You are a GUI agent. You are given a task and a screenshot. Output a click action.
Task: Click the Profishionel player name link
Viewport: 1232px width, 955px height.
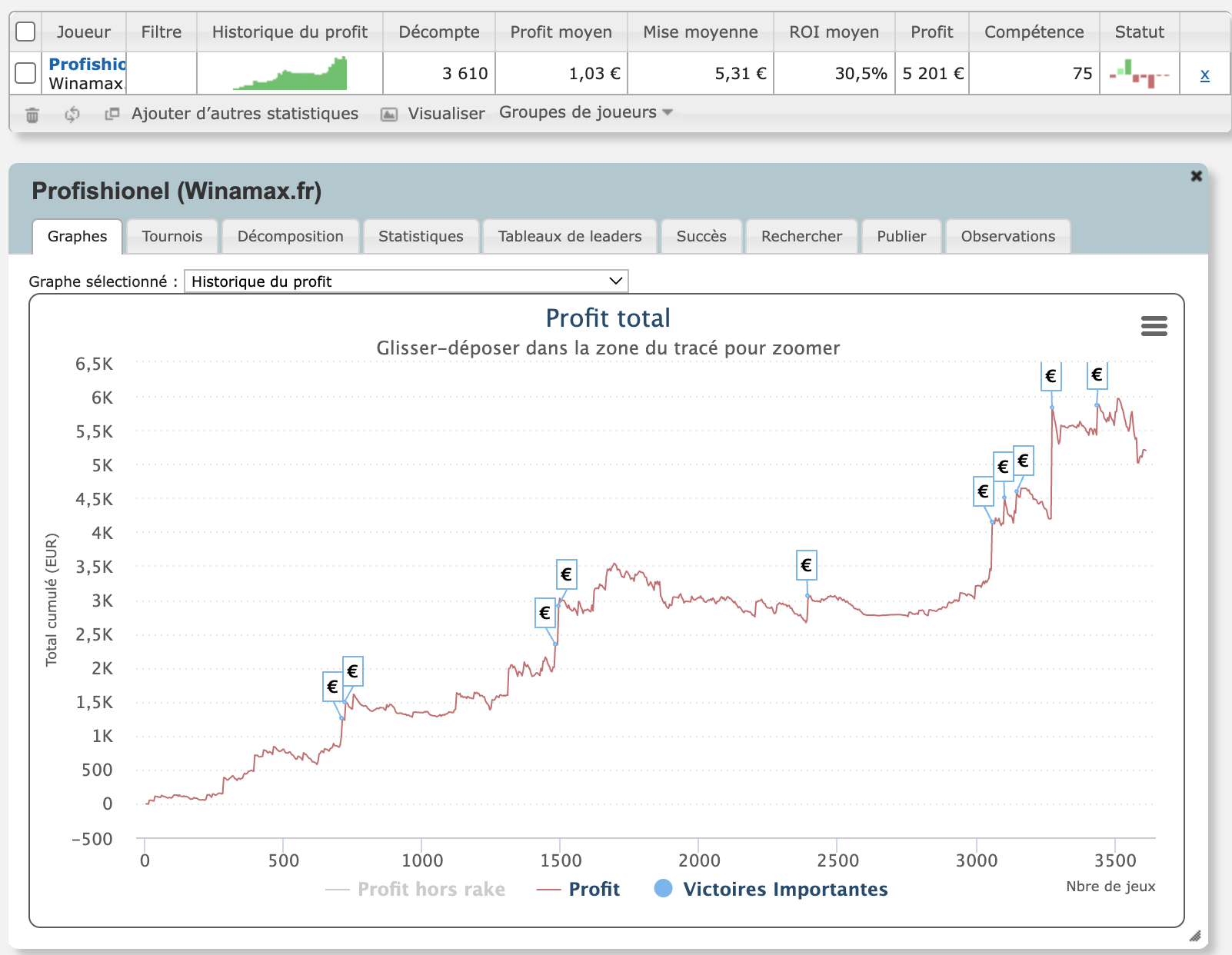[x=87, y=64]
